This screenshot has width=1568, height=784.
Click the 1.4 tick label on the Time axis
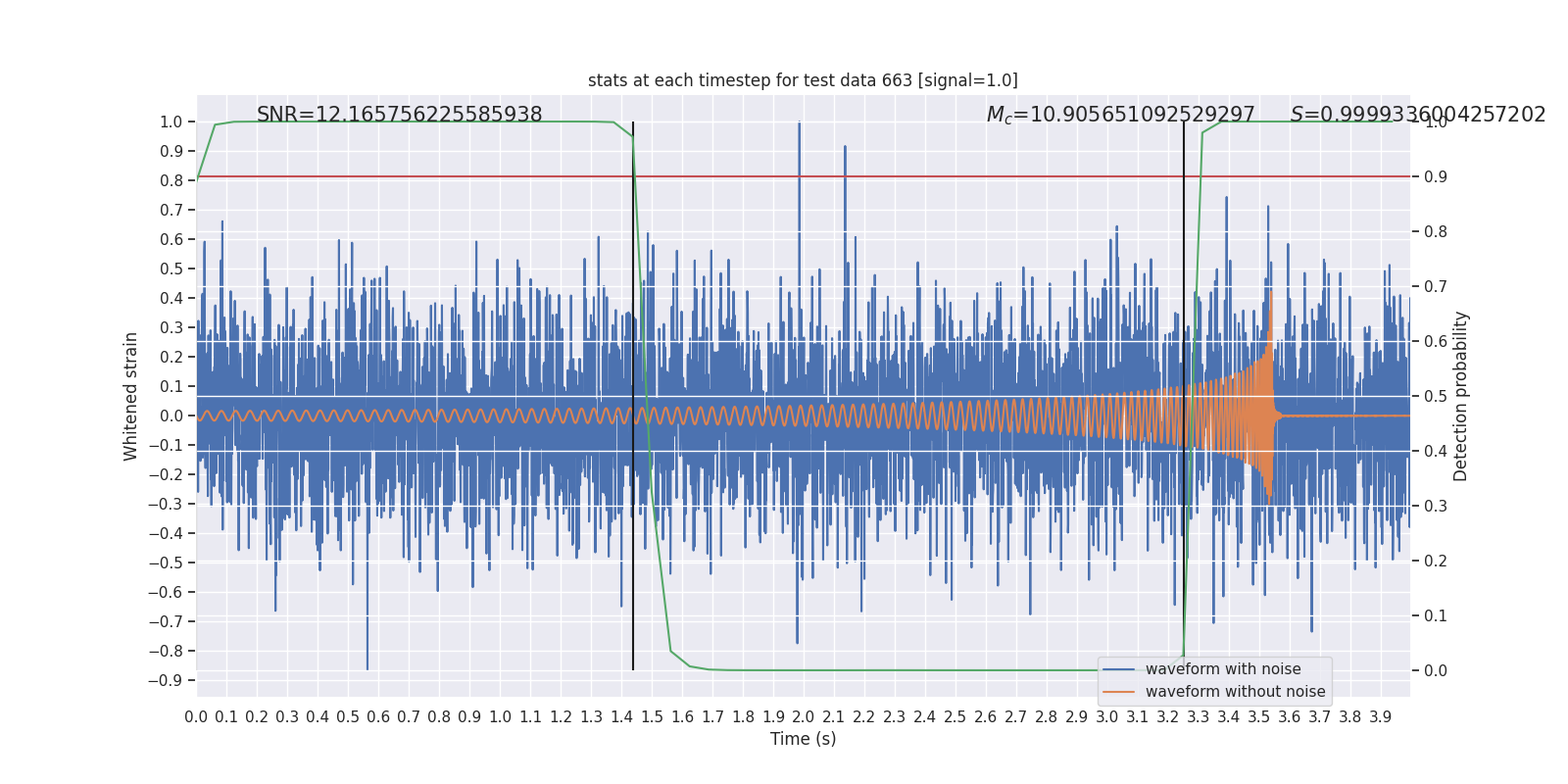tap(621, 717)
